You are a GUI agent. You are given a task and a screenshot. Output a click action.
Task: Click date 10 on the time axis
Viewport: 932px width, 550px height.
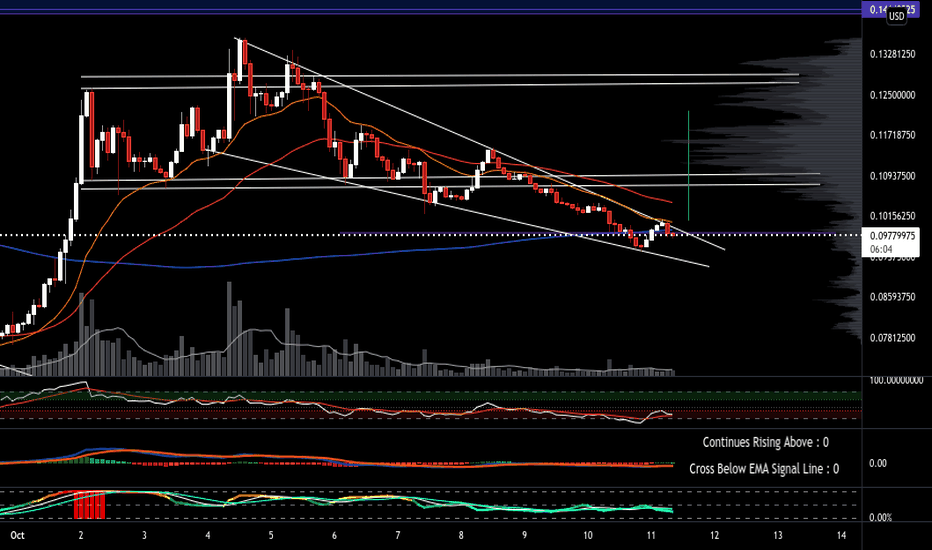pyautogui.click(x=588, y=535)
